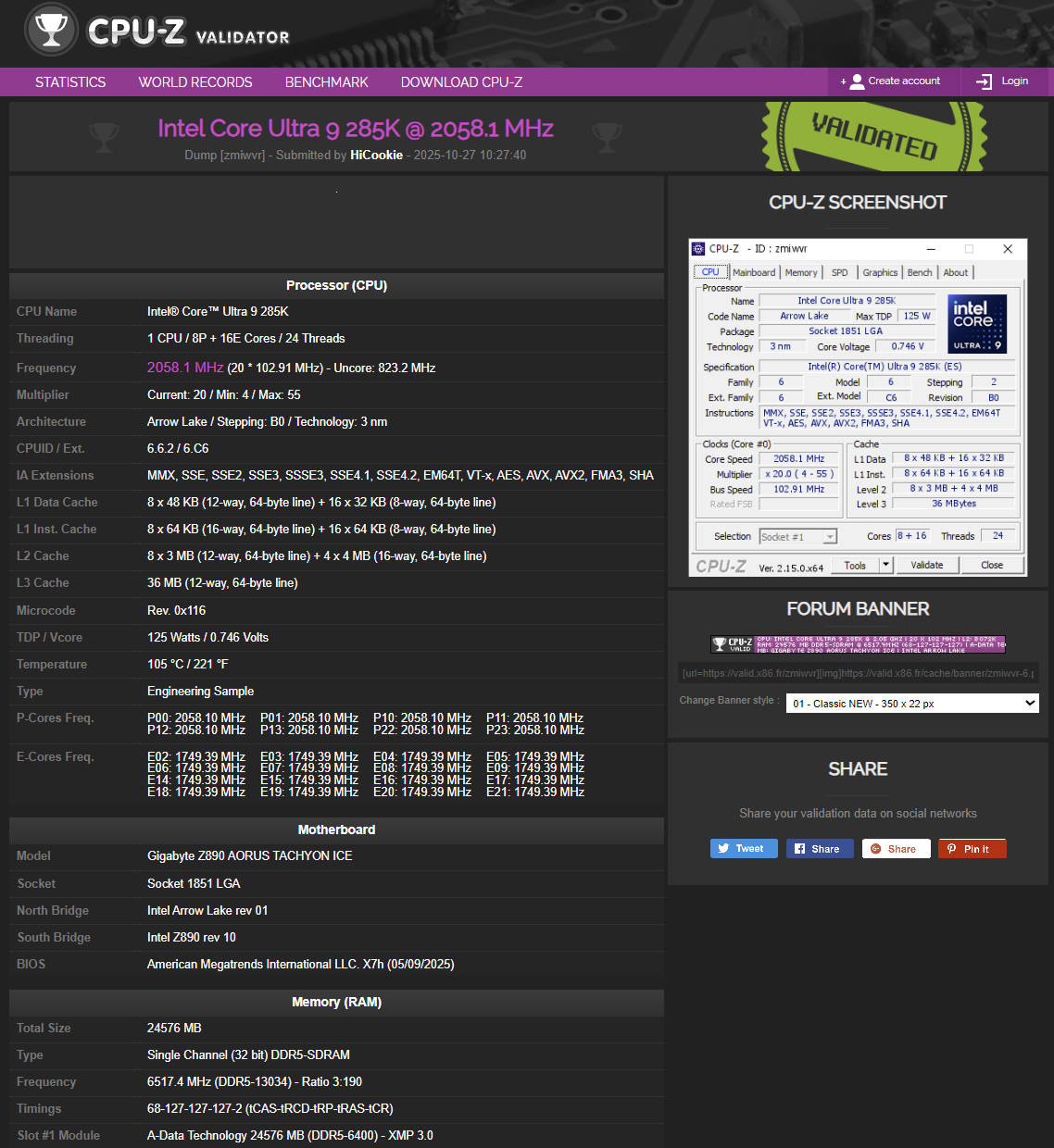Share validation using the Facebook Share button
The height and width of the screenshot is (1148, 1054).
(x=819, y=849)
